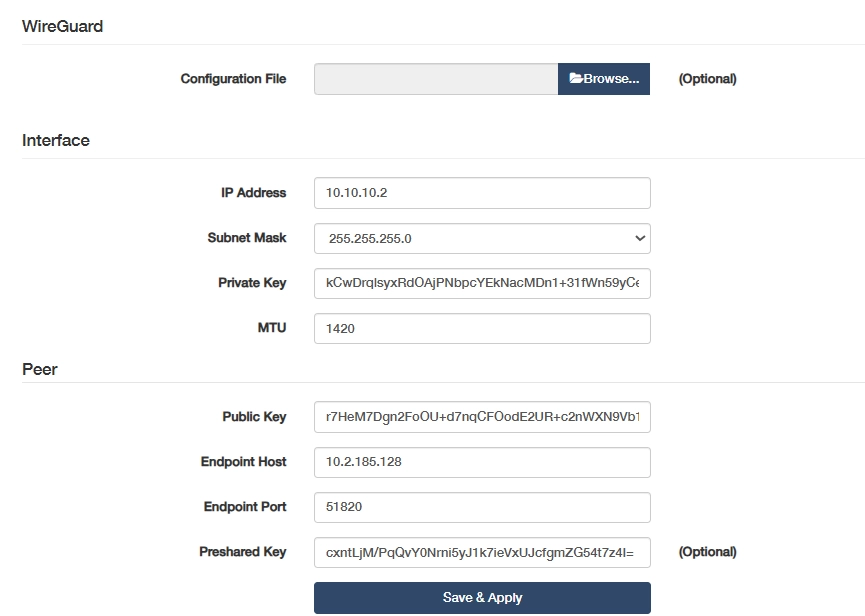
Task: Click the greyed Configuration File path box
Action: 436,79
